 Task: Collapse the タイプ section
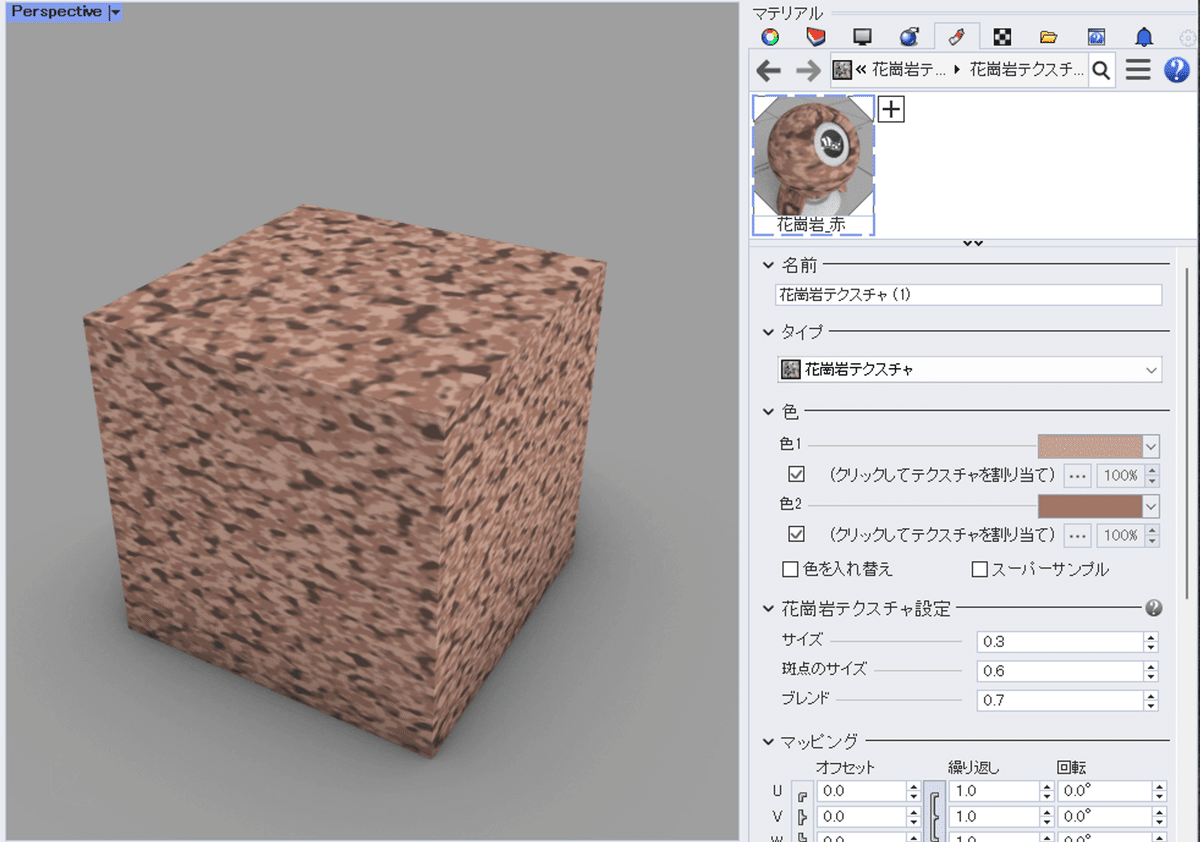[768, 332]
